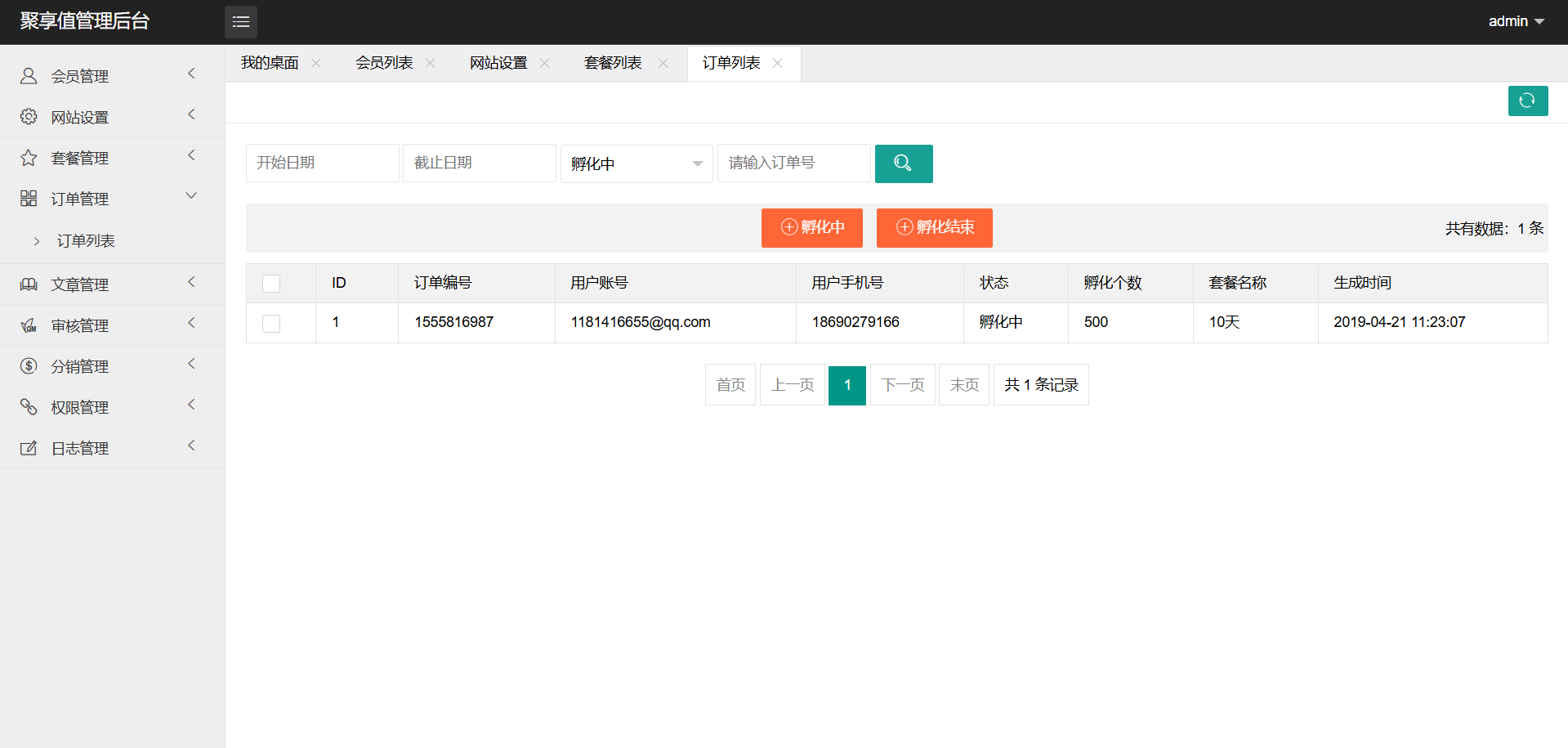Open 订单列表 in the sidebar
Viewport: 1568px width, 748px height.
pyautogui.click(x=86, y=240)
